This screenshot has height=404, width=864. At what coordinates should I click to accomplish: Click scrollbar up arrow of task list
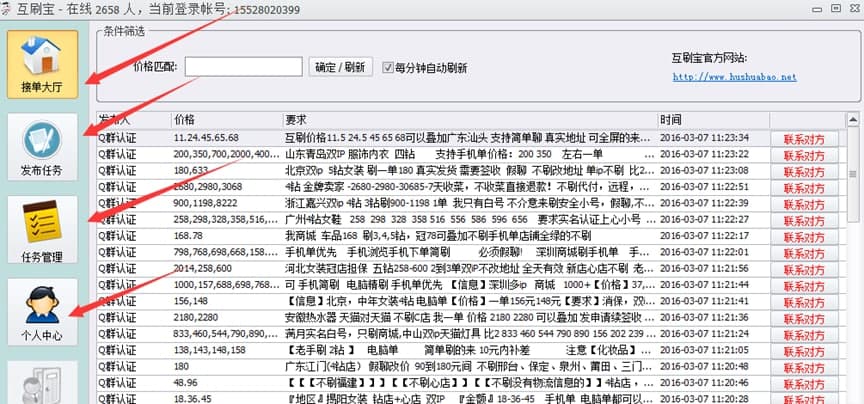click(853, 119)
